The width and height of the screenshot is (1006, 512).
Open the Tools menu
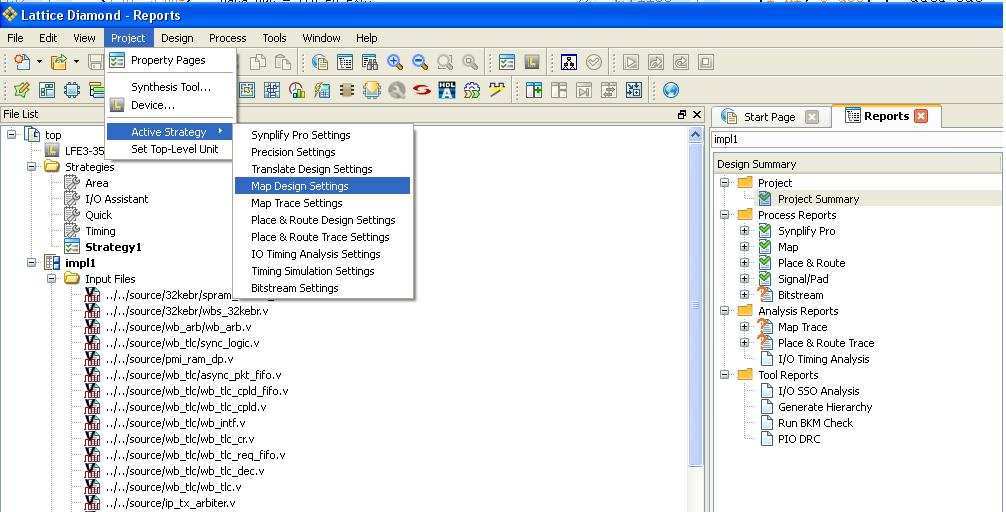[x=275, y=38]
